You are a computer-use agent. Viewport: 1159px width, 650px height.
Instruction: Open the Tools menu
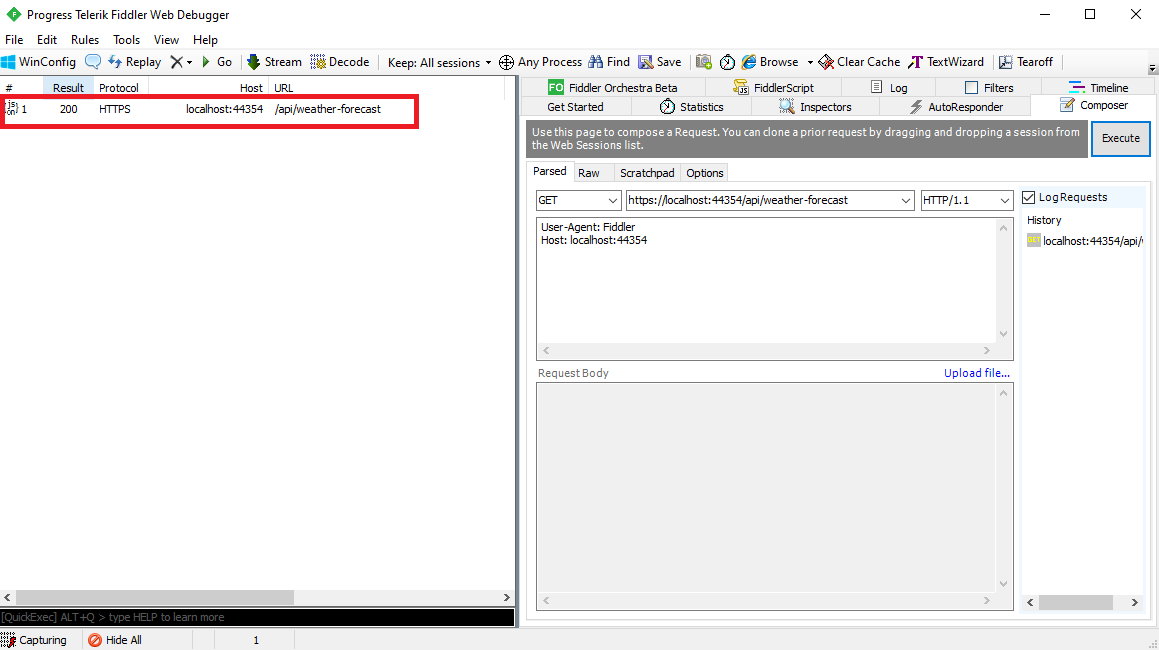tap(126, 40)
